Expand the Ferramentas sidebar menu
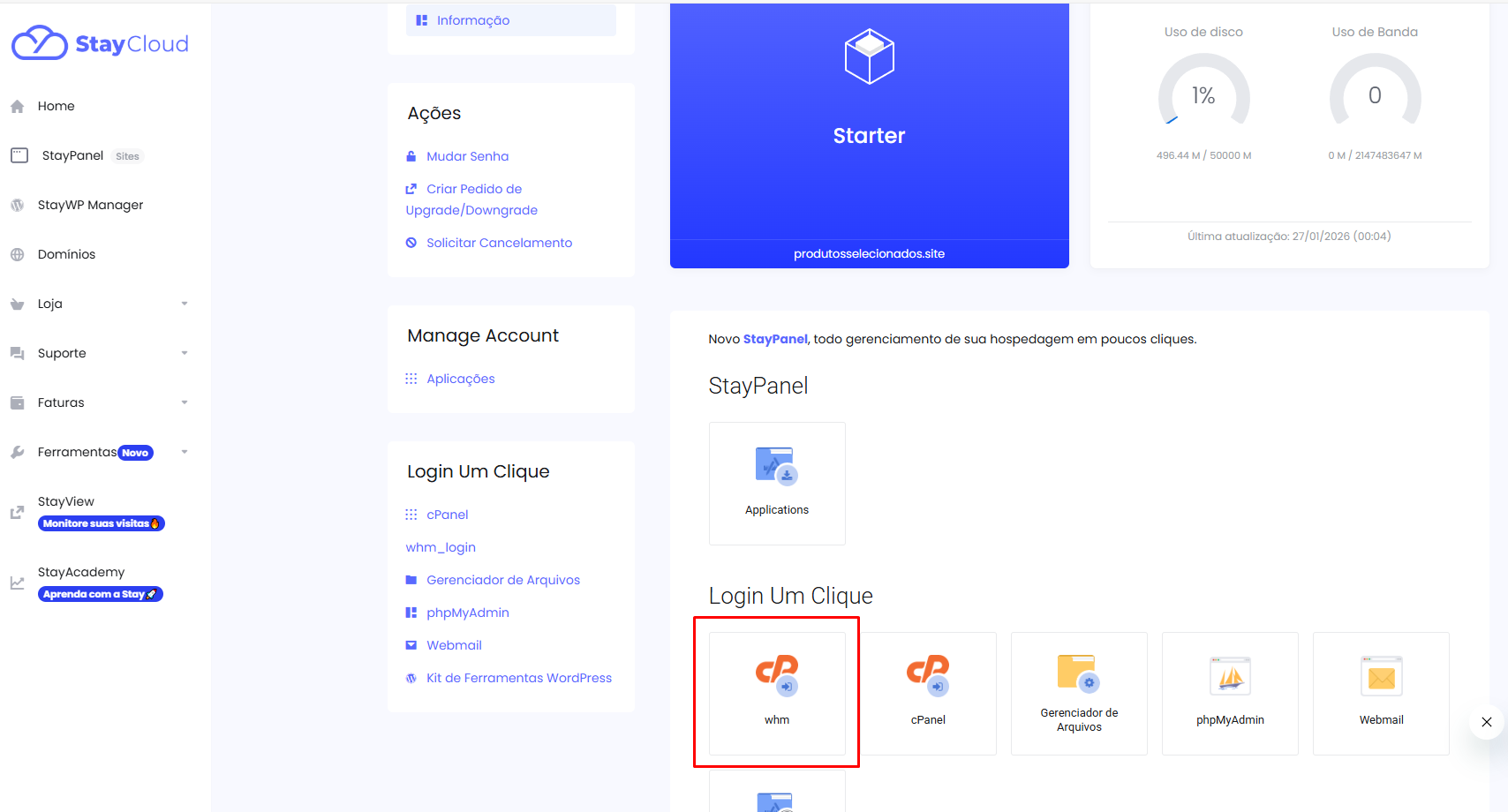This screenshot has height=812, width=1508. (185, 452)
